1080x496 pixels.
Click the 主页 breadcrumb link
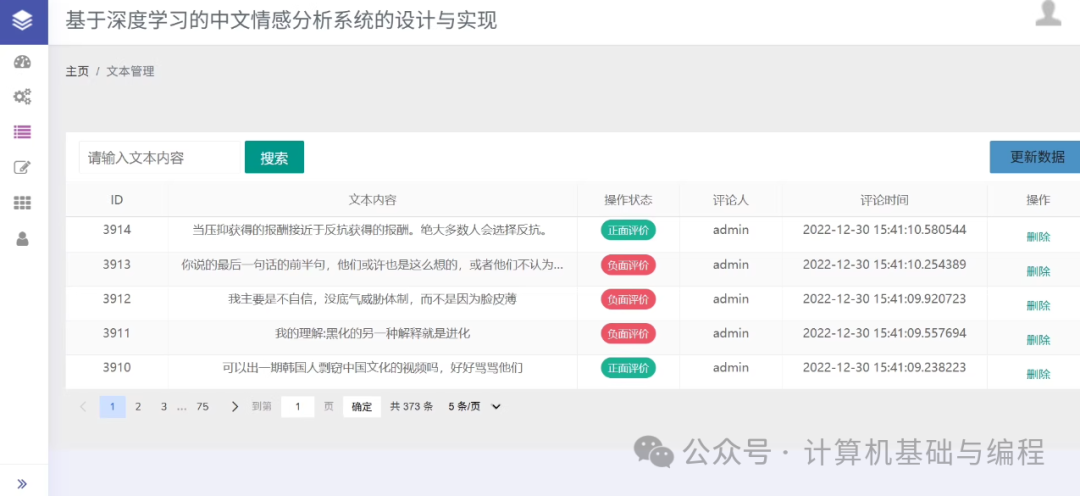coord(77,72)
